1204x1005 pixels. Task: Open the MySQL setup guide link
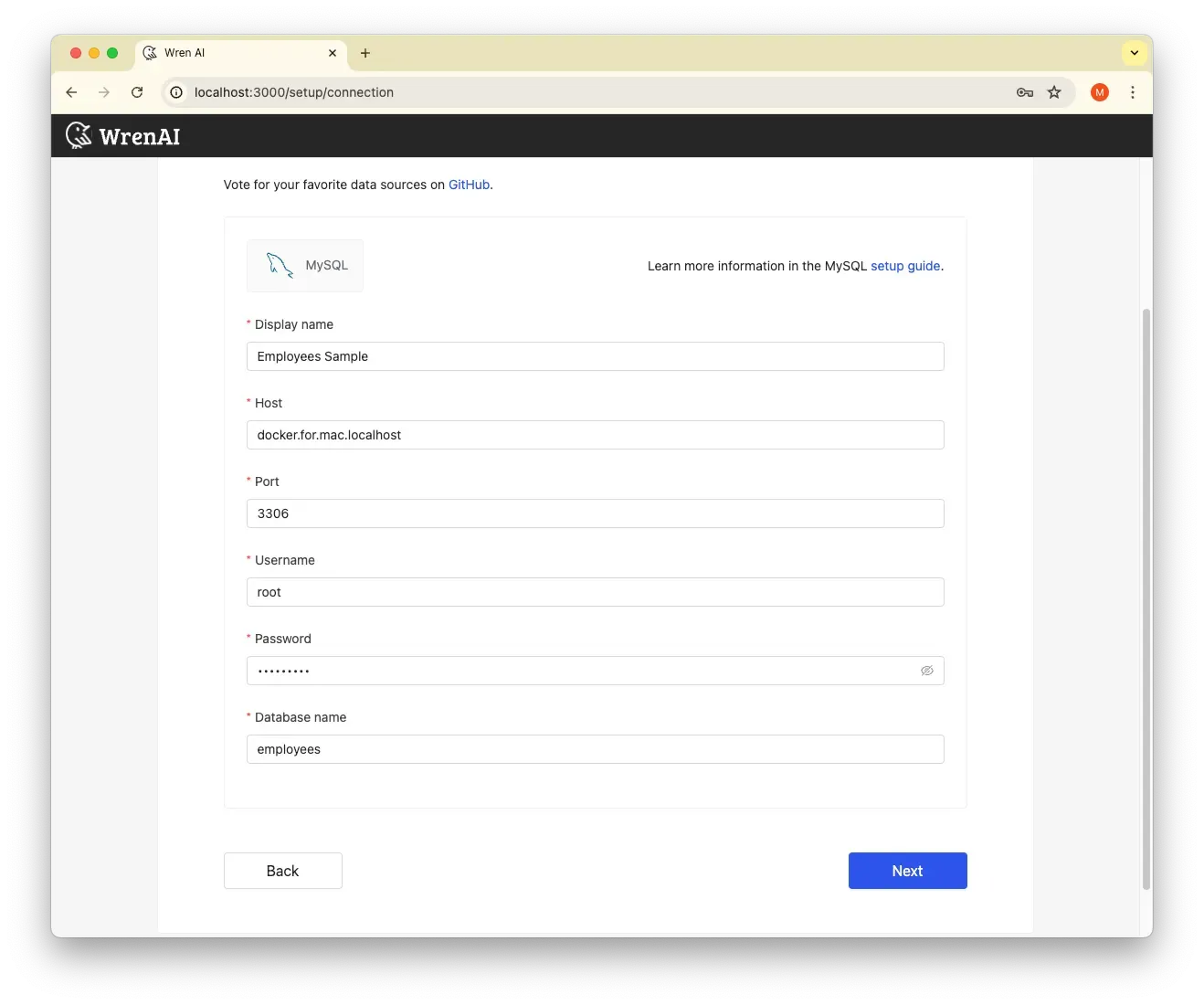tap(905, 266)
